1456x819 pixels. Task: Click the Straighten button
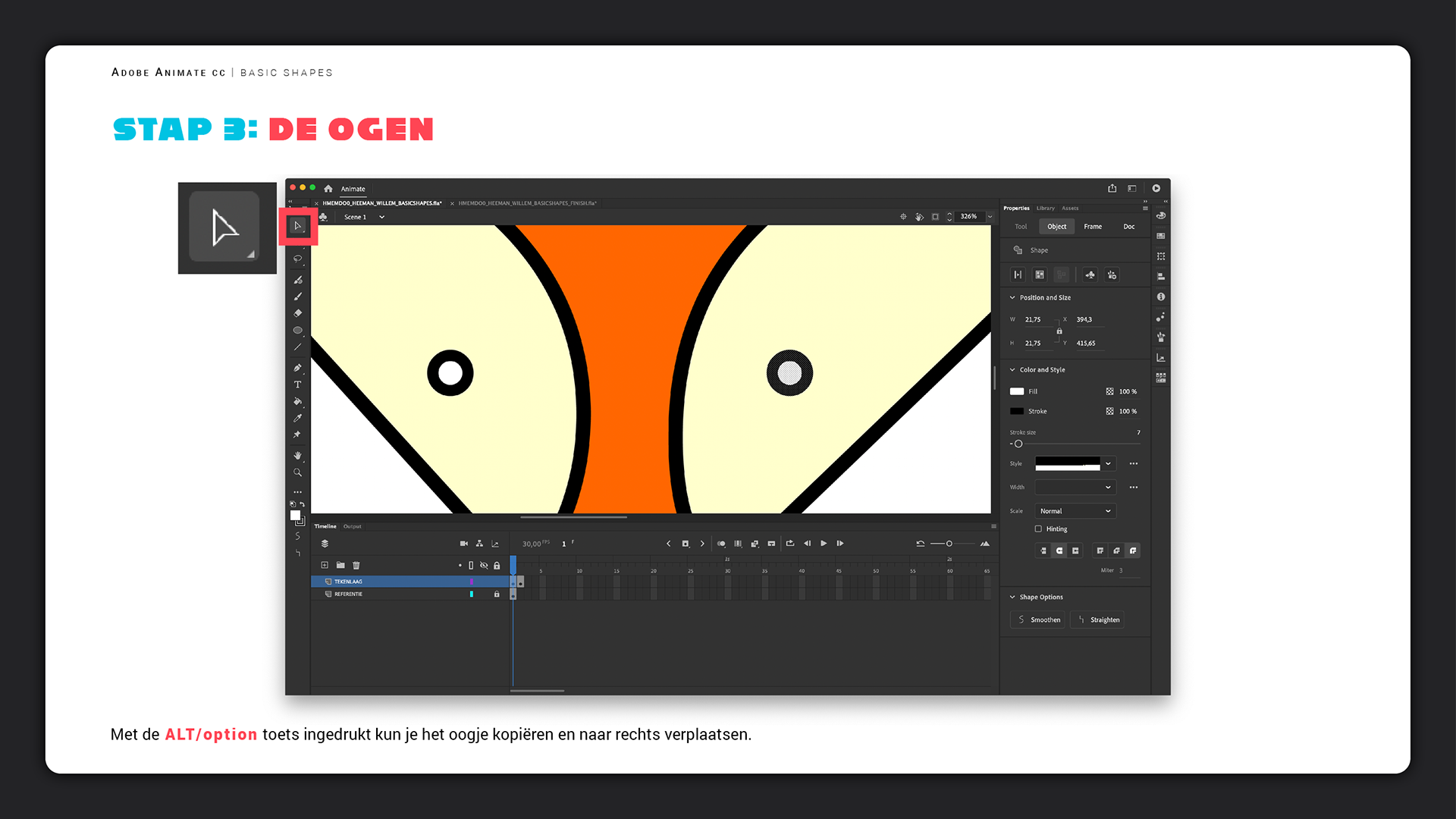[x=1097, y=620]
